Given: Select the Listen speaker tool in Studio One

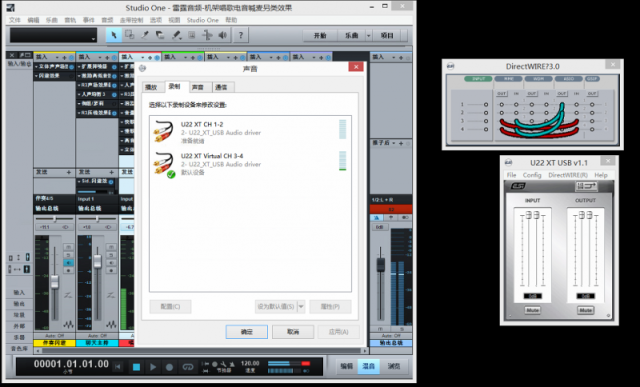Looking at the screenshot, I should (x=222, y=36).
